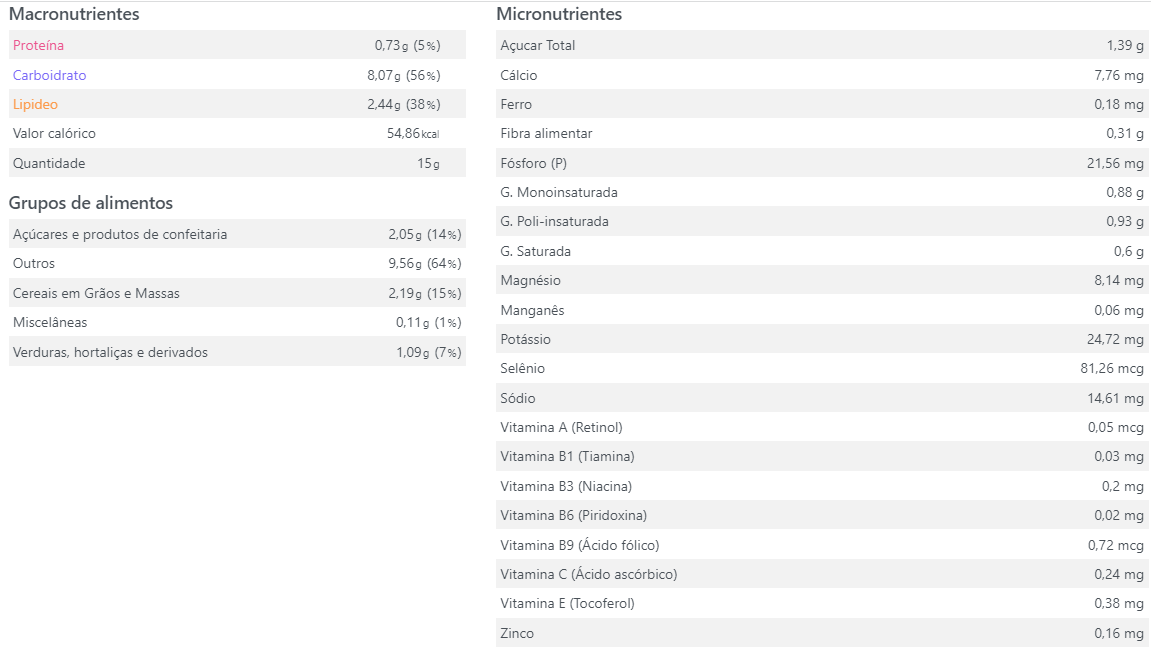The height and width of the screenshot is (649, 1151).
Task: Click the Açucar Total micronutrient row
Action: [x=822, y=46]
